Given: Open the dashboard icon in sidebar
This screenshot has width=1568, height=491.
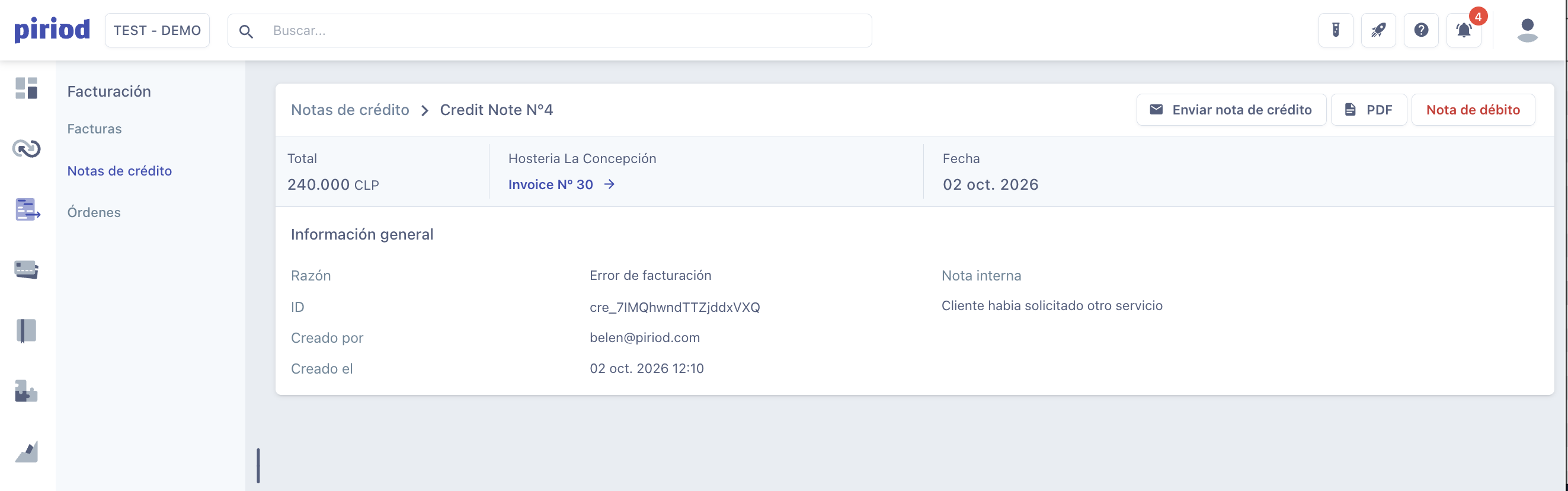Looking at the screenshot, I should tap(26, 88).
